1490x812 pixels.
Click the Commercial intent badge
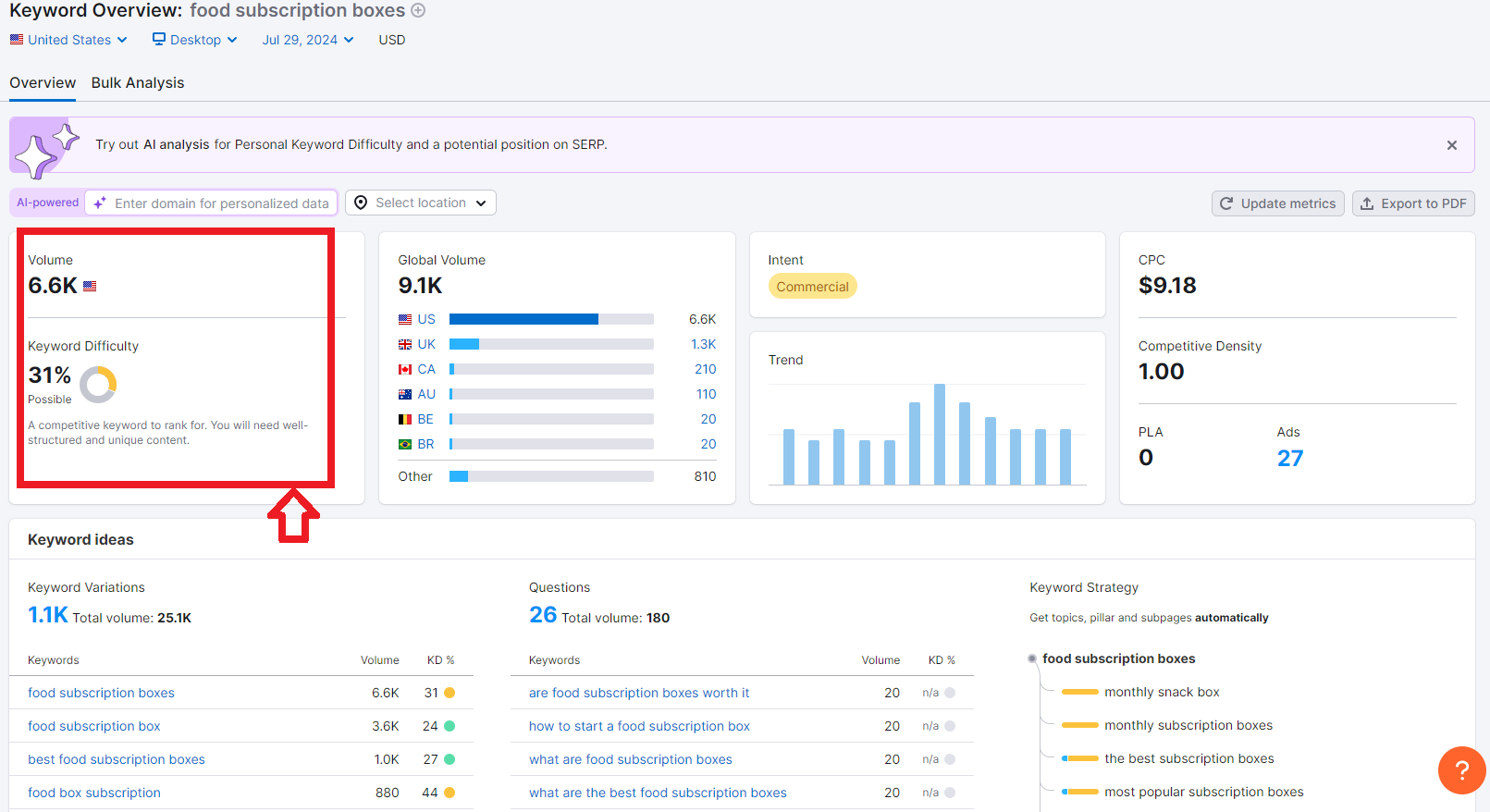[813, 287]
